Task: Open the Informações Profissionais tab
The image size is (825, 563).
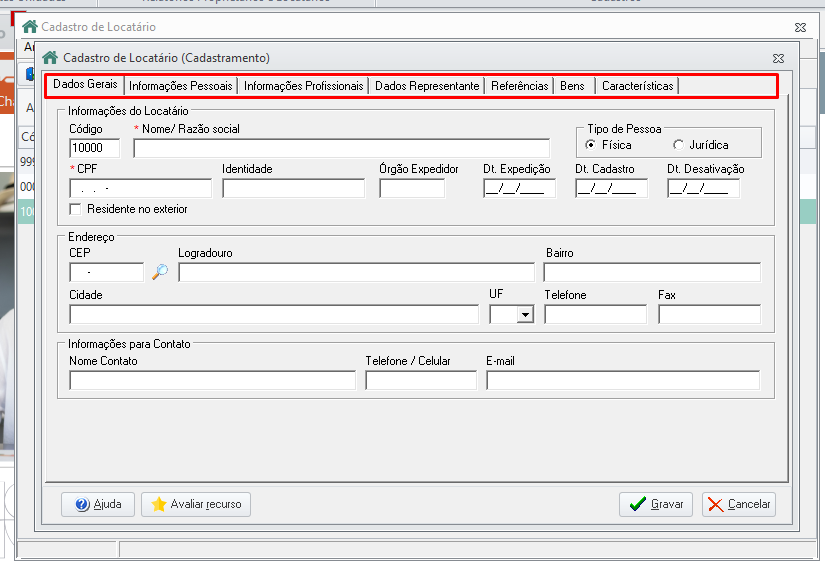Action: point(304,86)
